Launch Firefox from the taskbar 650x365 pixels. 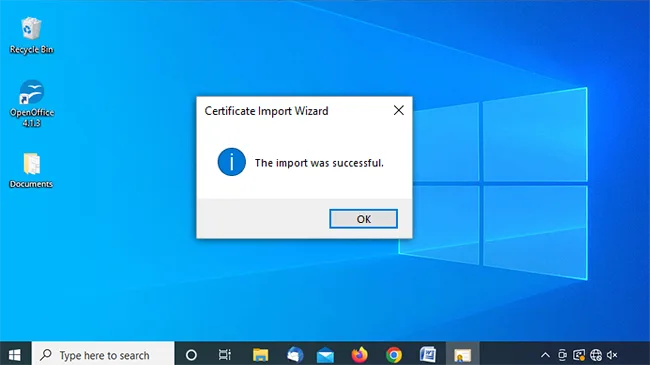359,355
